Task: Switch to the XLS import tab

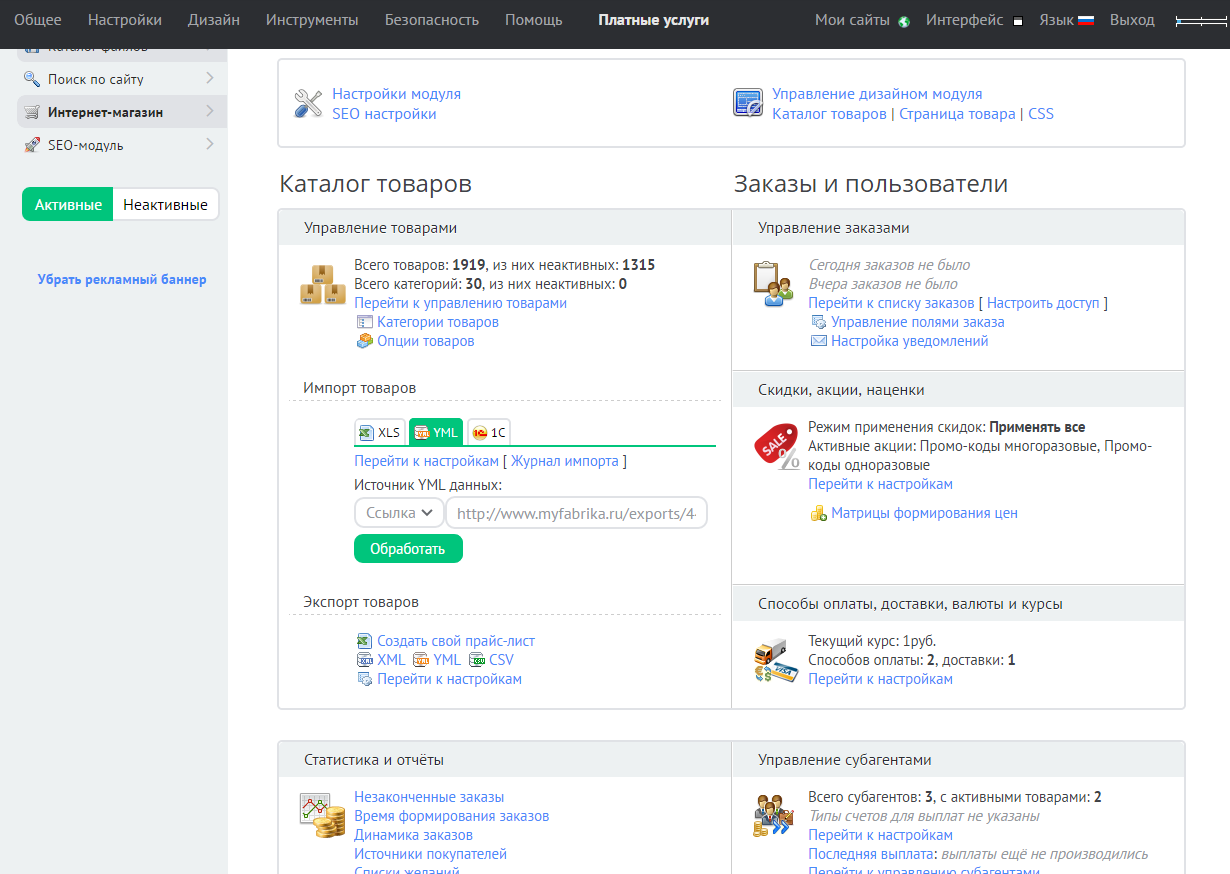Action: (380, 432)
